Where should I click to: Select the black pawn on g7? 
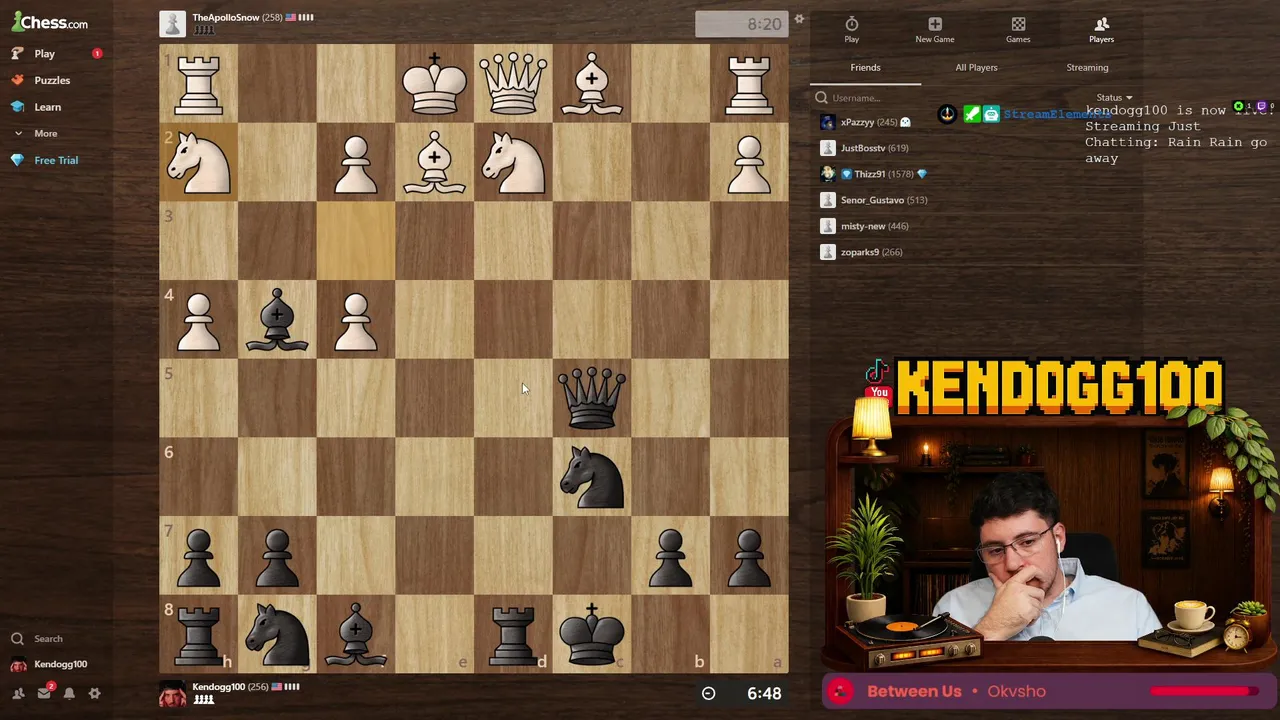[277, 556]
